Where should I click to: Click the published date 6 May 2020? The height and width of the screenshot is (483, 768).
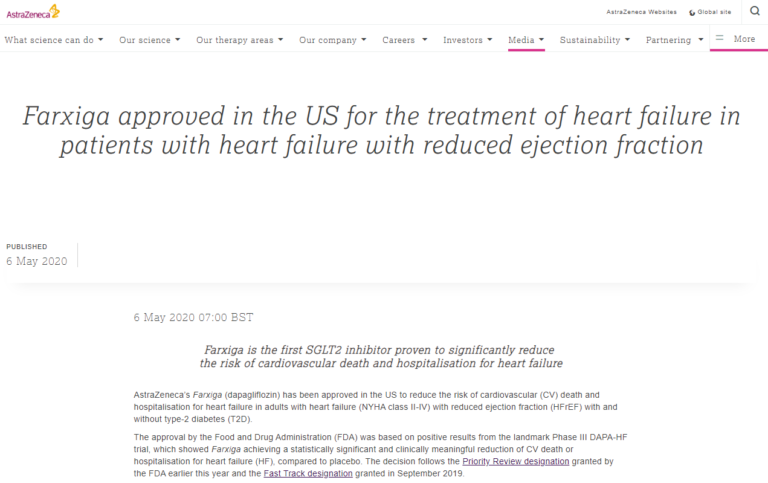click(37, 261)
